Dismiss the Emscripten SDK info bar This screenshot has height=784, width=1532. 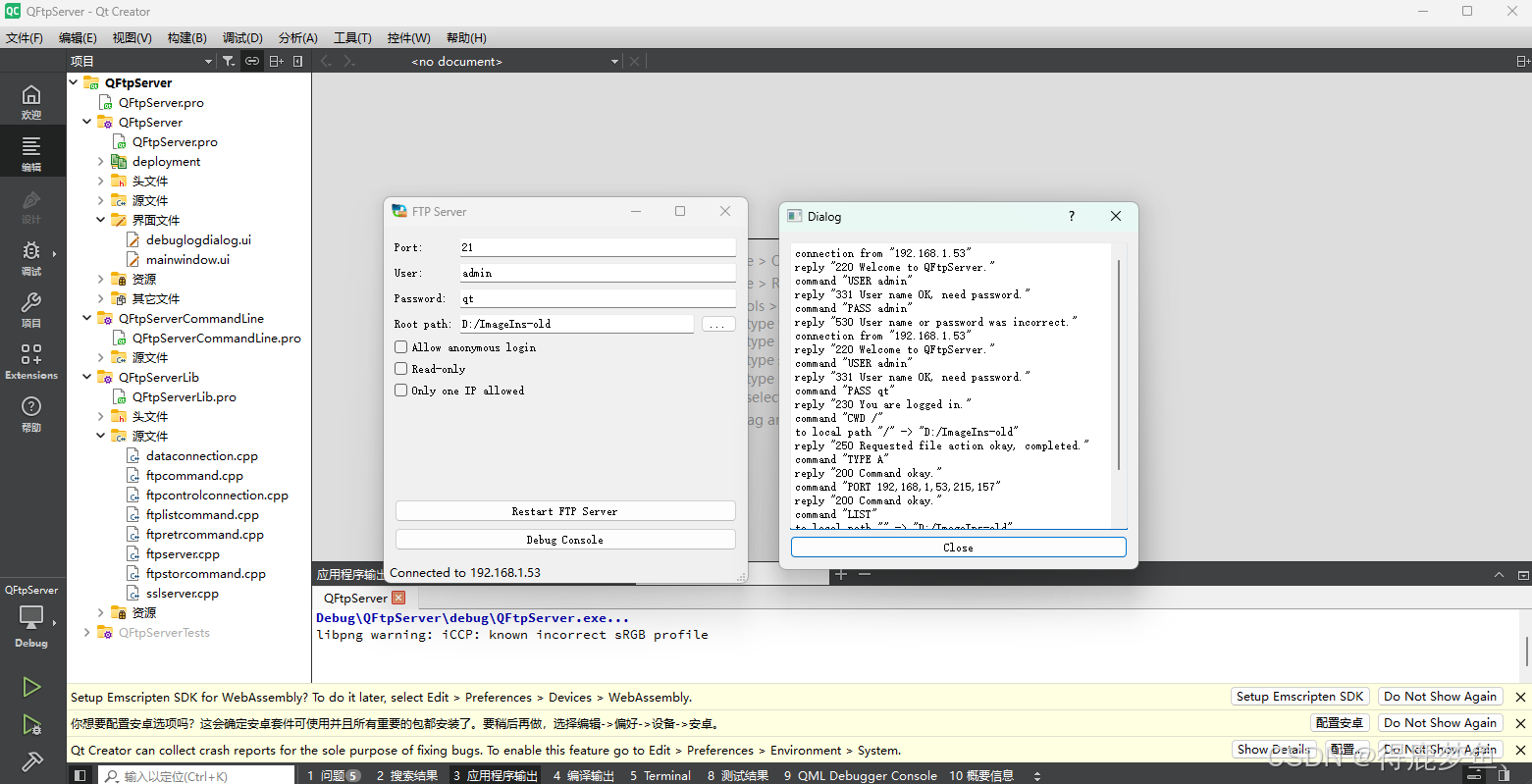click(1520, 697)
